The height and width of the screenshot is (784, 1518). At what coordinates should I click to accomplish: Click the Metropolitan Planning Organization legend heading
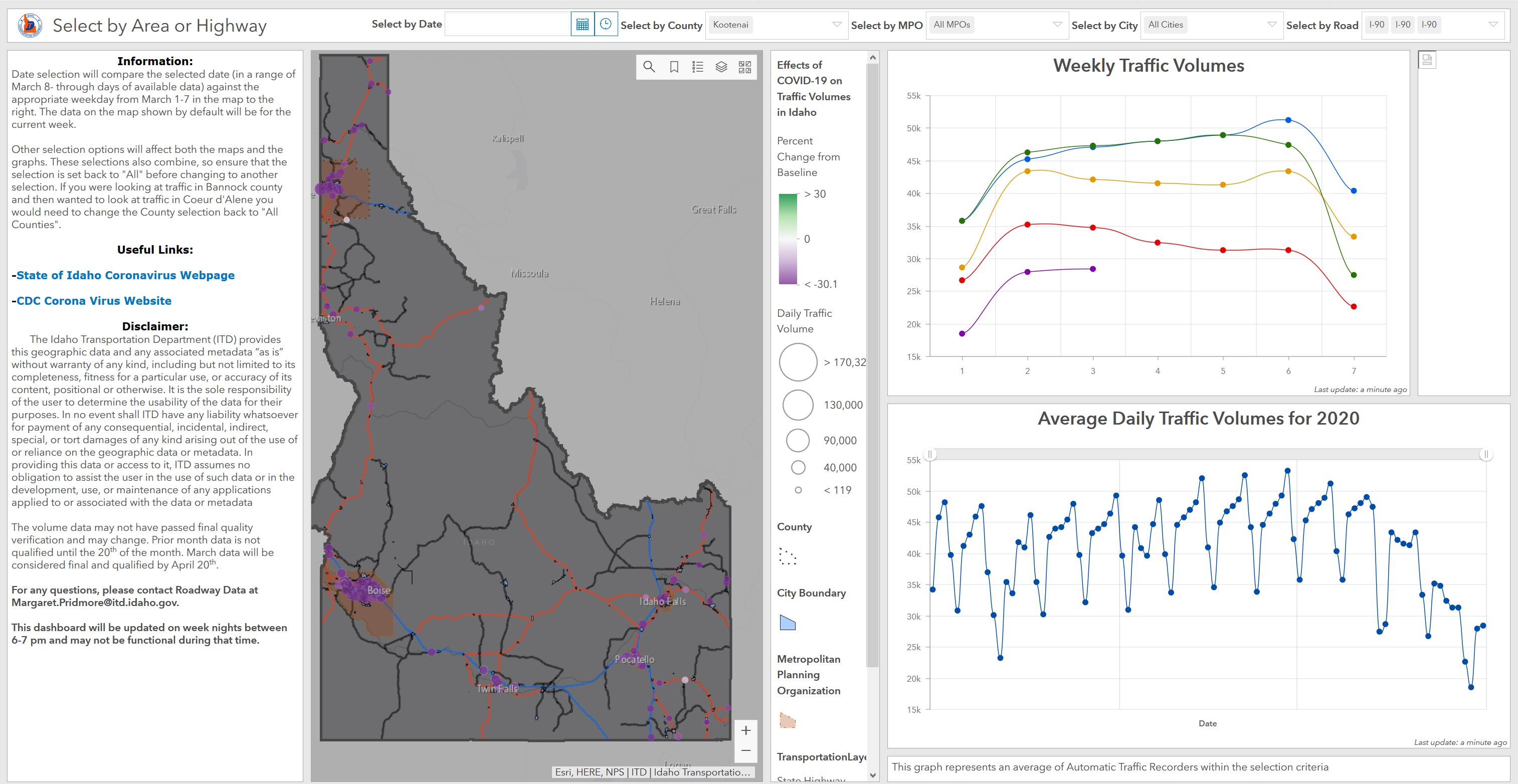(x=809, y=674)
